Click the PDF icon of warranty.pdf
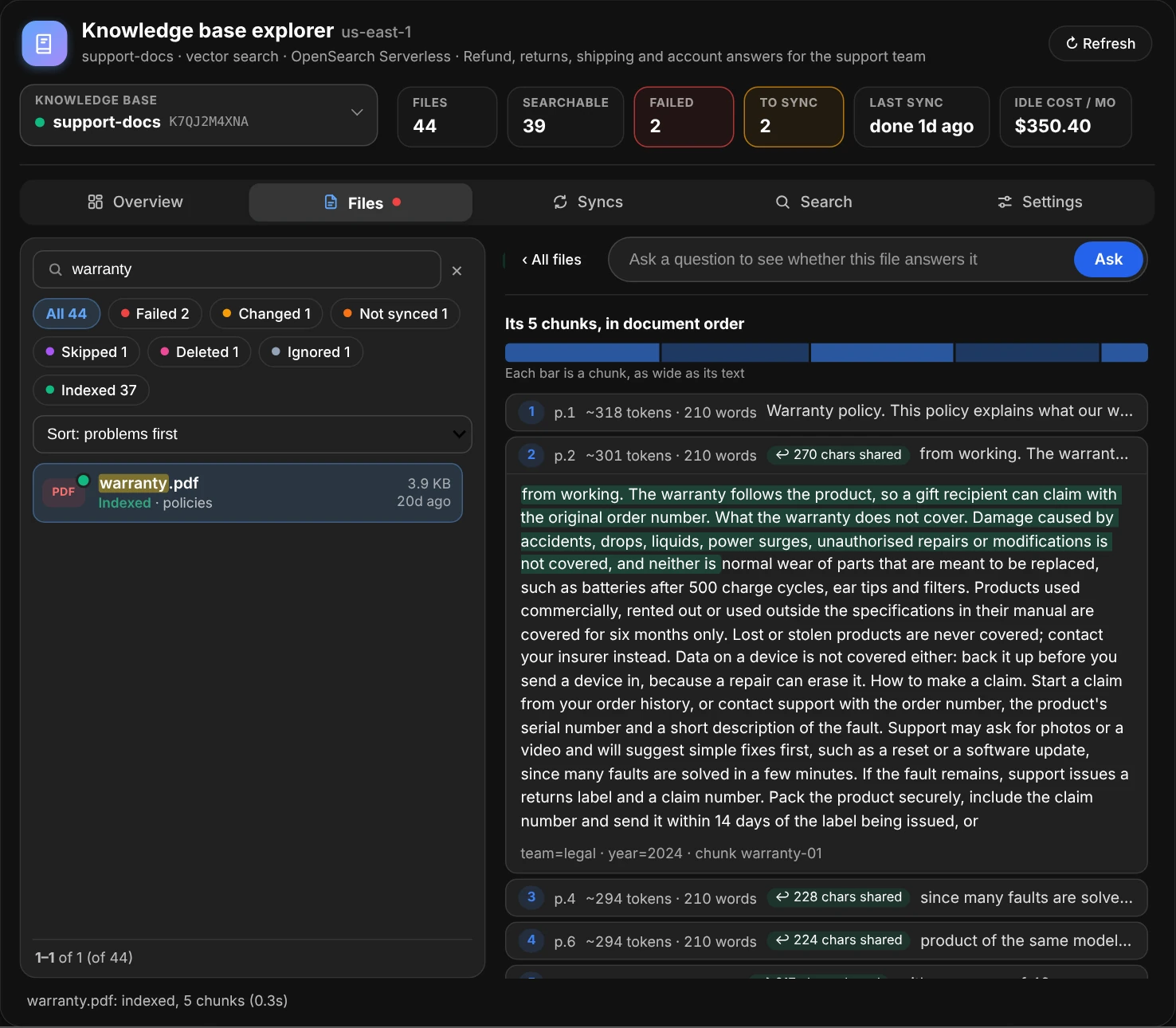 click(x=64, y=492)
